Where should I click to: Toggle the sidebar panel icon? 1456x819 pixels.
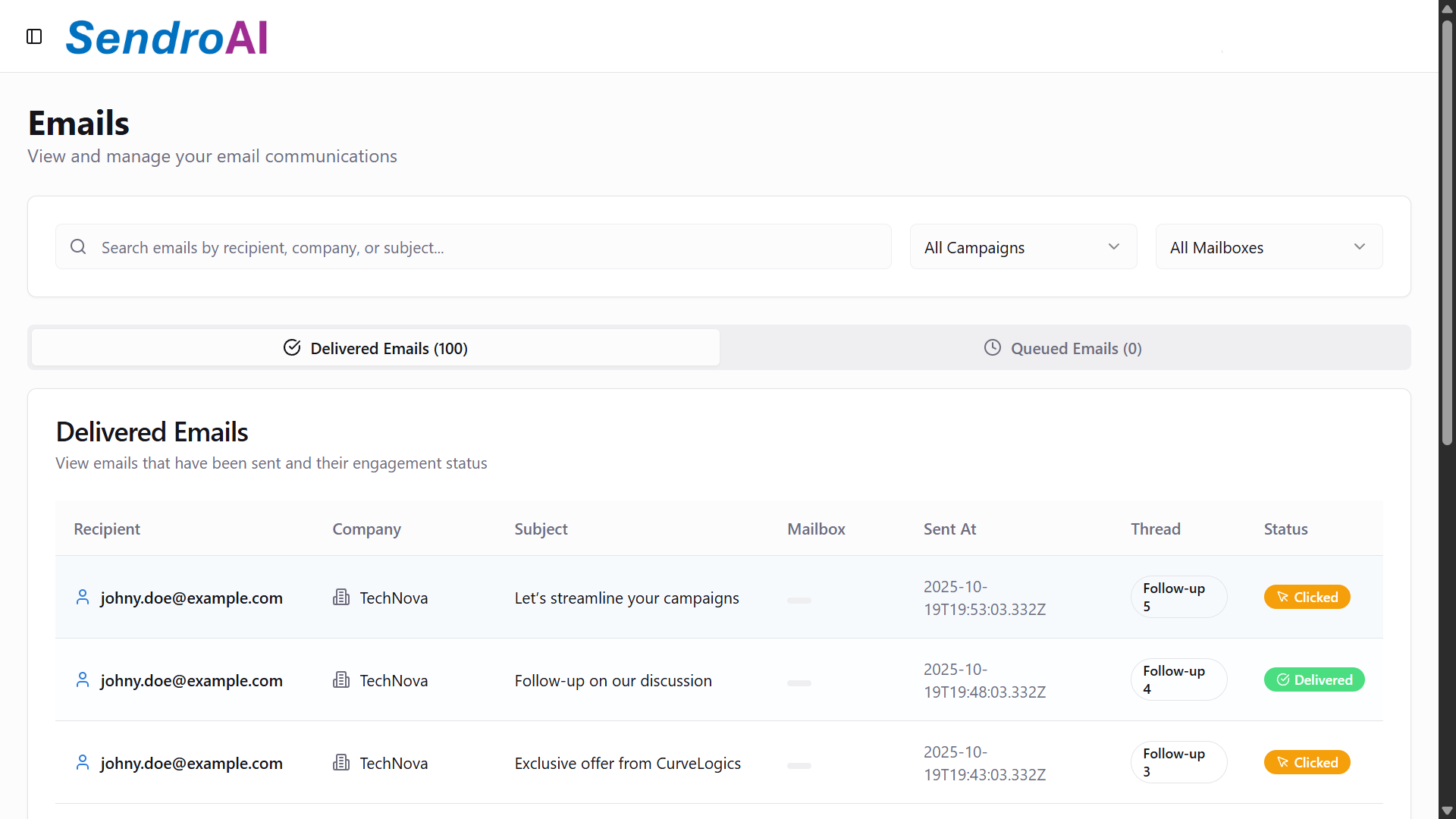click(33, 36)
